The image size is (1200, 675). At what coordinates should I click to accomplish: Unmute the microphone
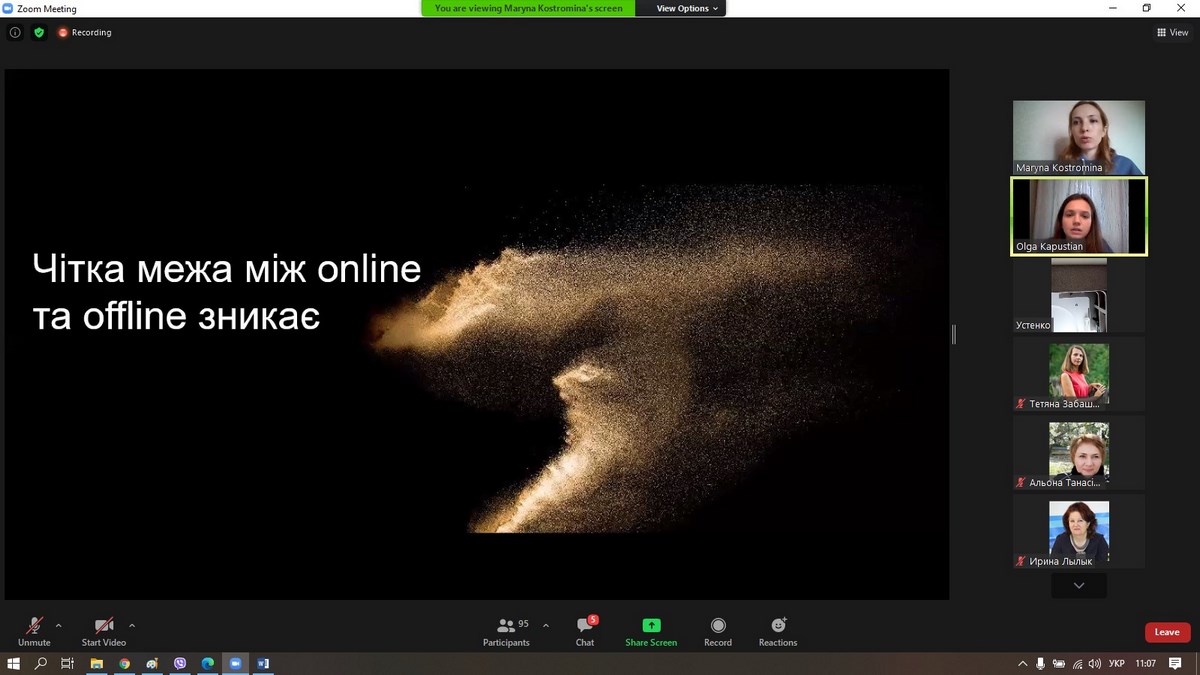coord(34,626)
